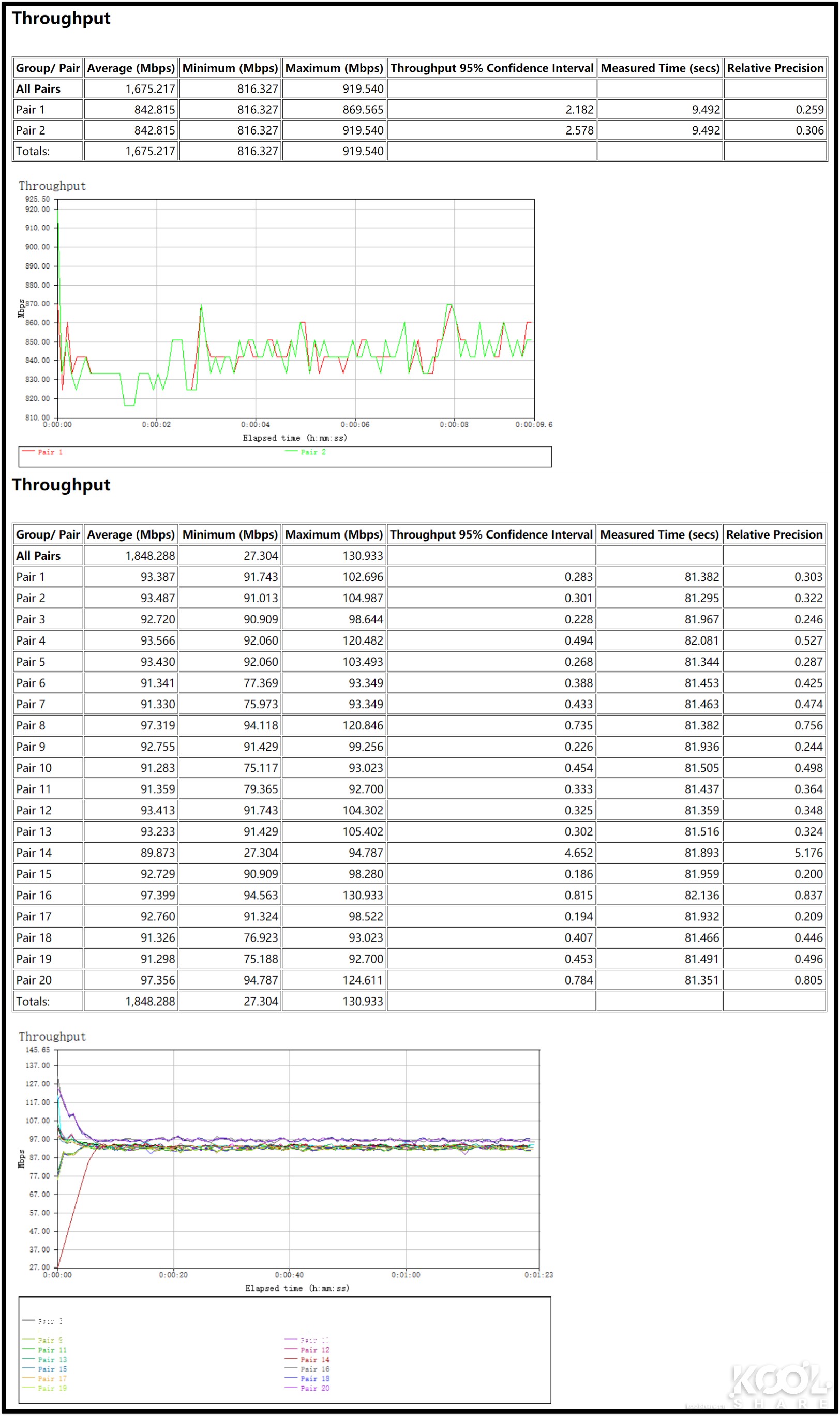Select the Pair 16 legend entry
The height and width of the screenshot is (1416, 840).
tap(307, 1369)
